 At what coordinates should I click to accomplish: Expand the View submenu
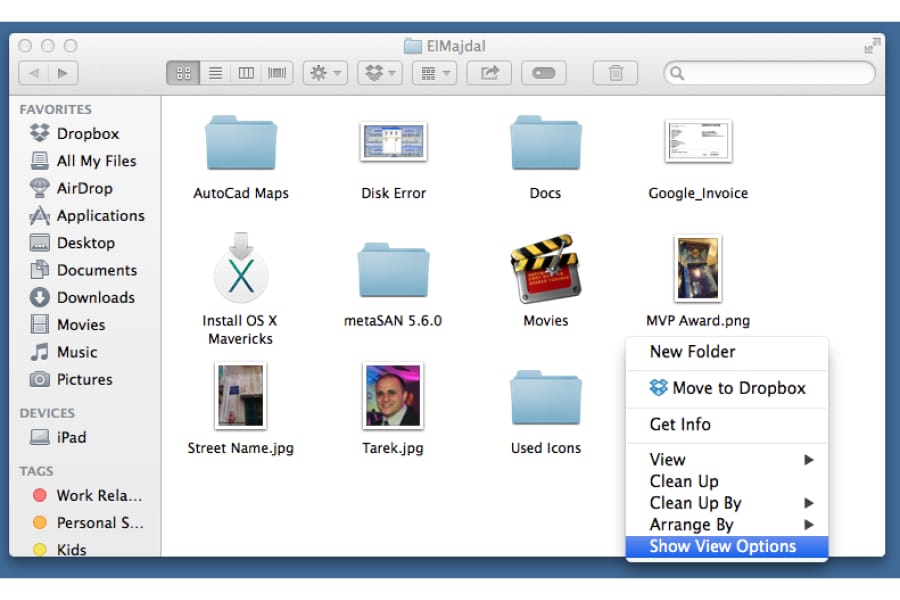(x=727, y=459)
